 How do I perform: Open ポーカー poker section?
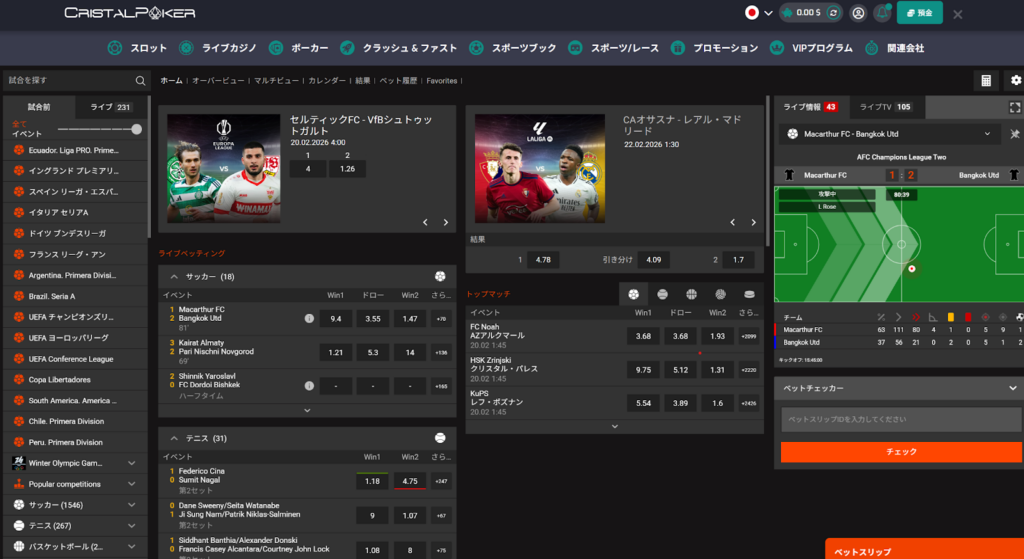(x=298, y=48)
